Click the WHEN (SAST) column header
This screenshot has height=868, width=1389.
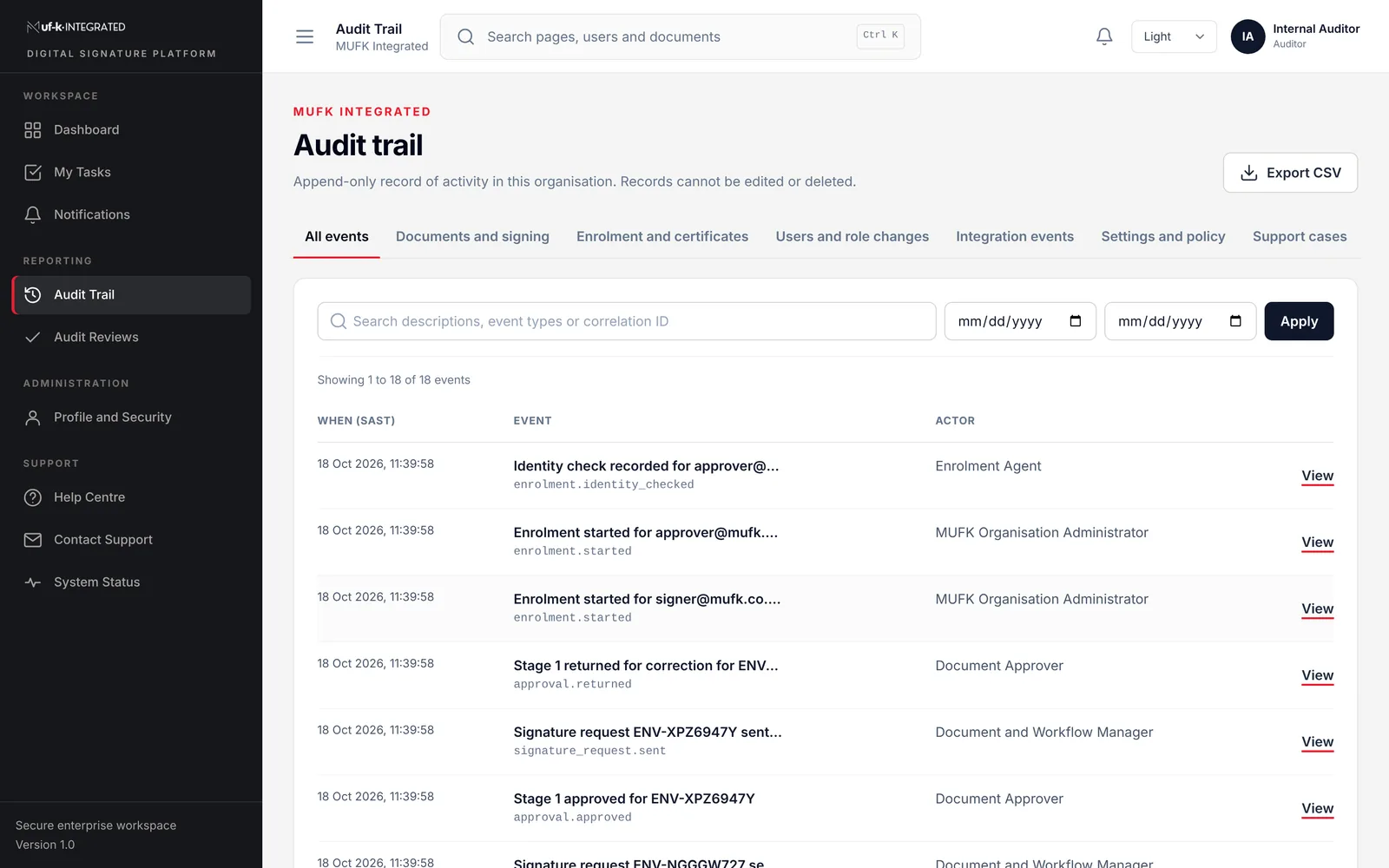(x=356, y=421)
